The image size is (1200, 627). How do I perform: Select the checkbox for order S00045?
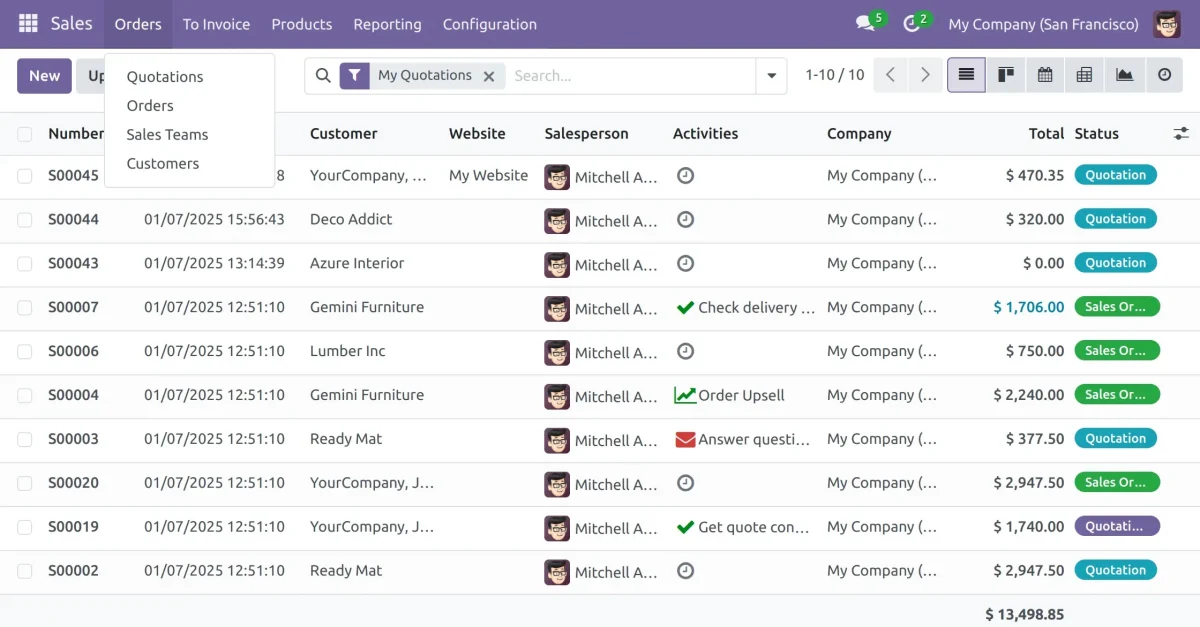coord(25,176)
